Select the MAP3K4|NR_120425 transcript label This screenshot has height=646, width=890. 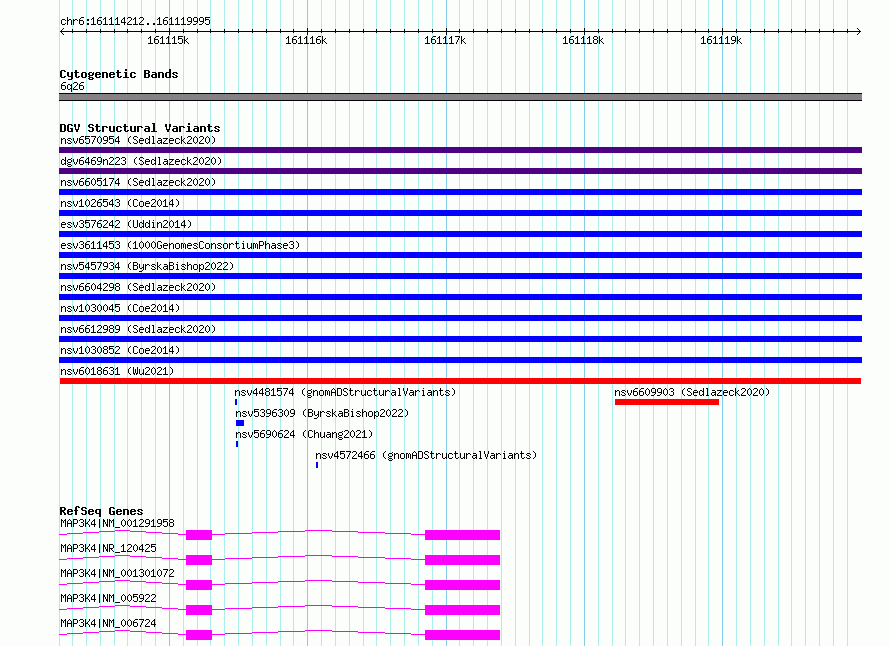click(108, 548)
